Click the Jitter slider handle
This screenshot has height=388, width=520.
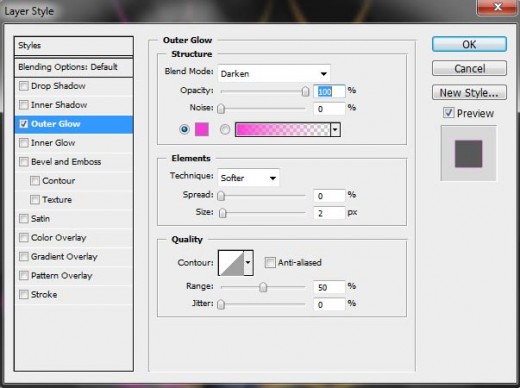(x=221, y=304)
